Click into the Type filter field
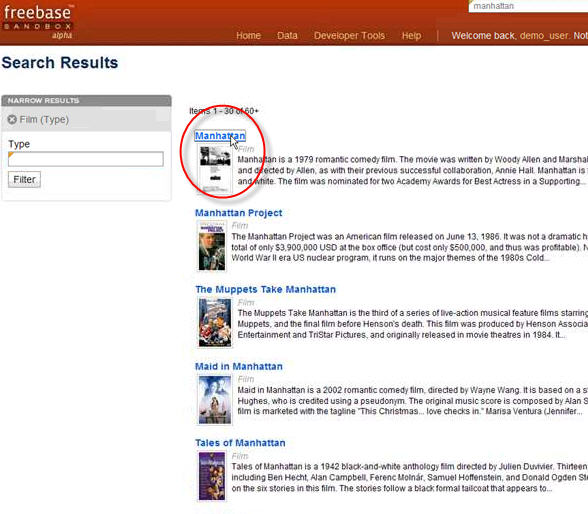Image resolution: width=588 pixels, height=514 pixels. click(86, 159)
